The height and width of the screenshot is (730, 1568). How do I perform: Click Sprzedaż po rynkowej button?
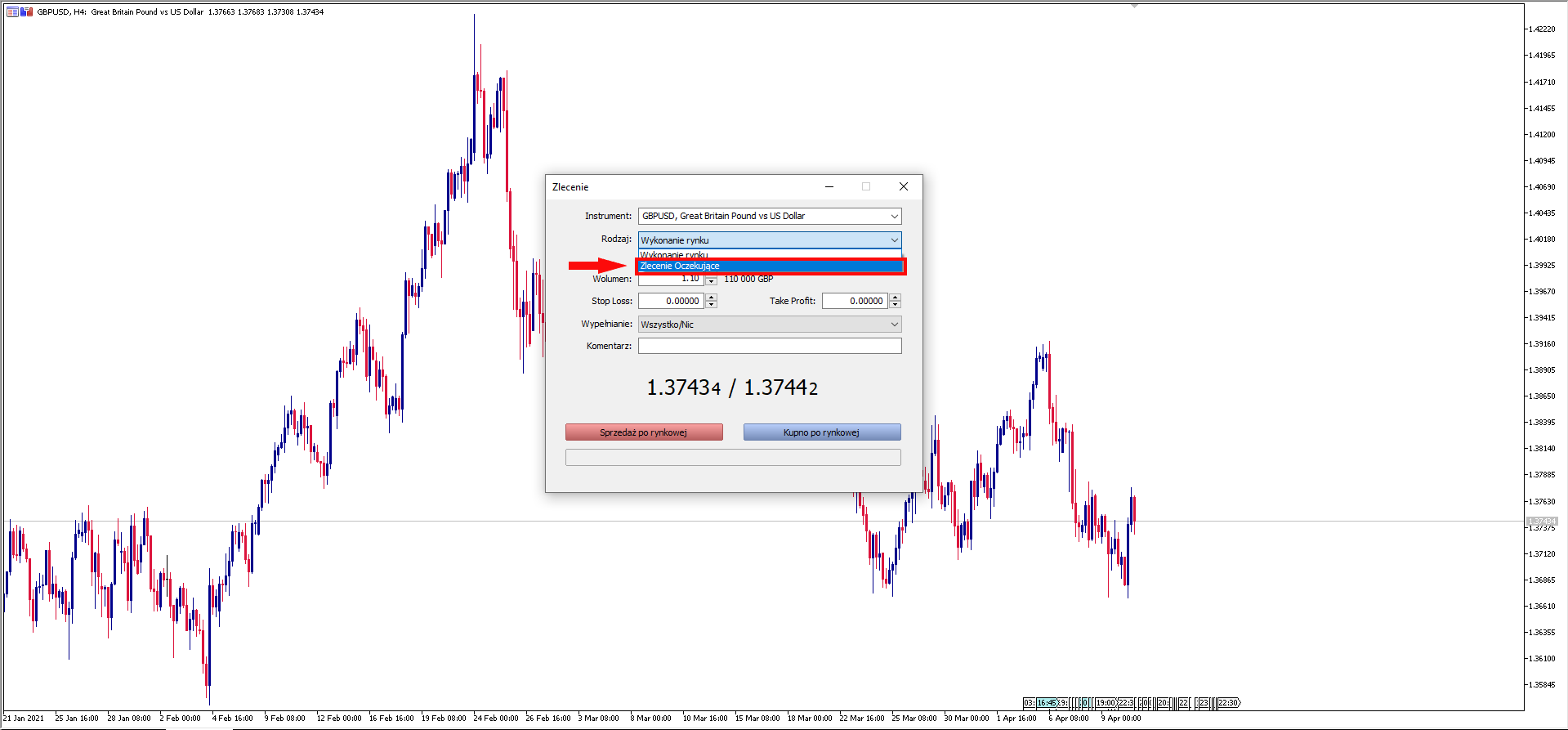tap(644, 432)
